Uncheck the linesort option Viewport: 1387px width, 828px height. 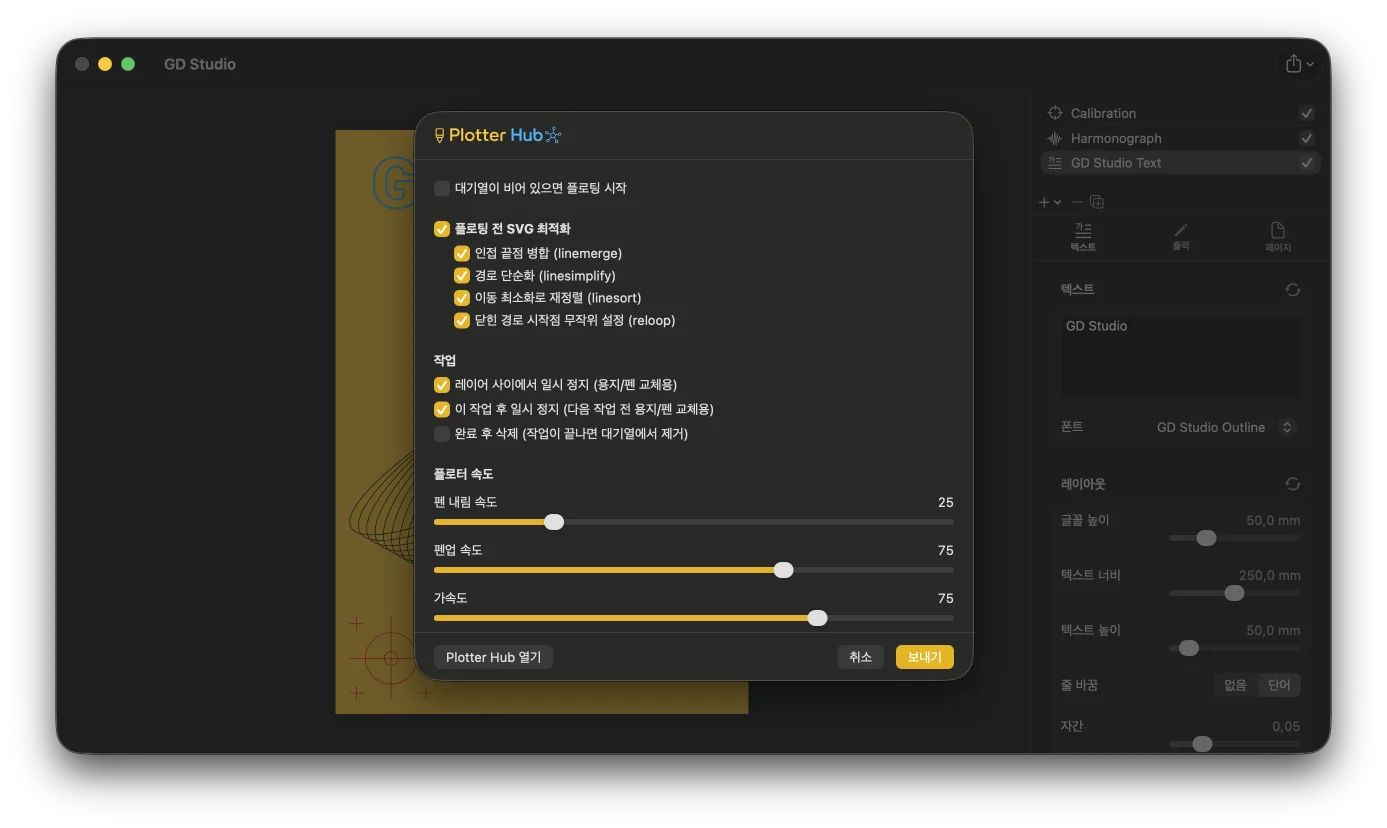pyautogui.click(x=462, y=298)
